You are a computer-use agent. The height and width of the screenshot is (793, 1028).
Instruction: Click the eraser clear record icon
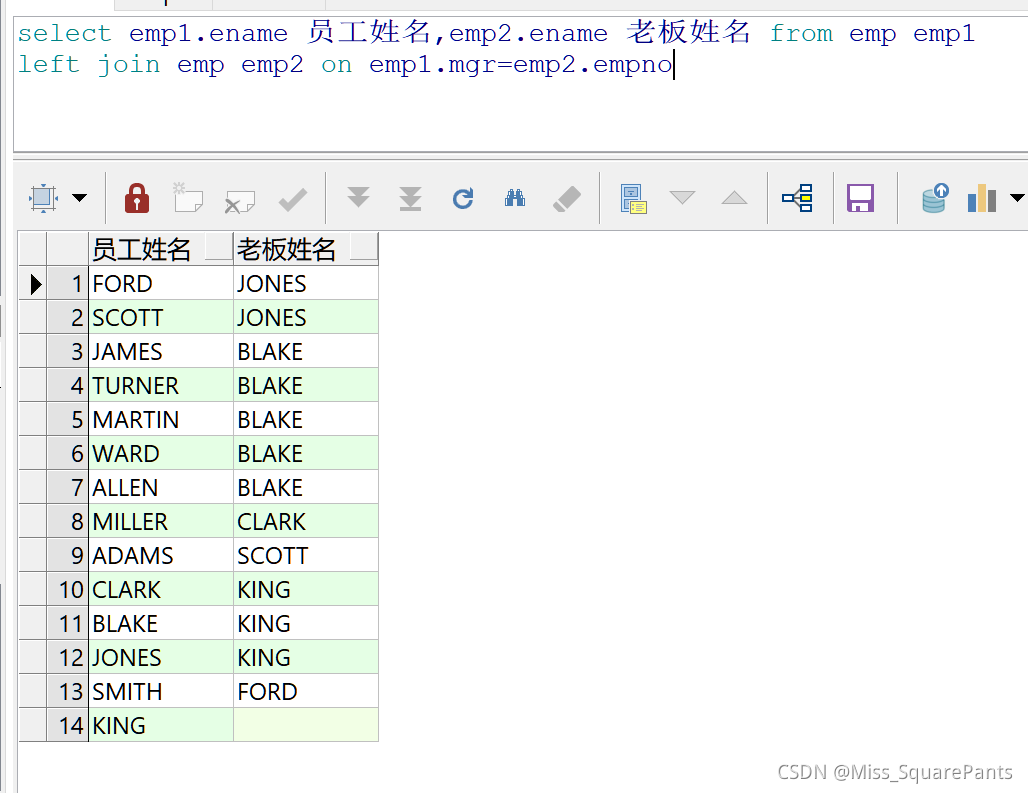coord(567,199)
